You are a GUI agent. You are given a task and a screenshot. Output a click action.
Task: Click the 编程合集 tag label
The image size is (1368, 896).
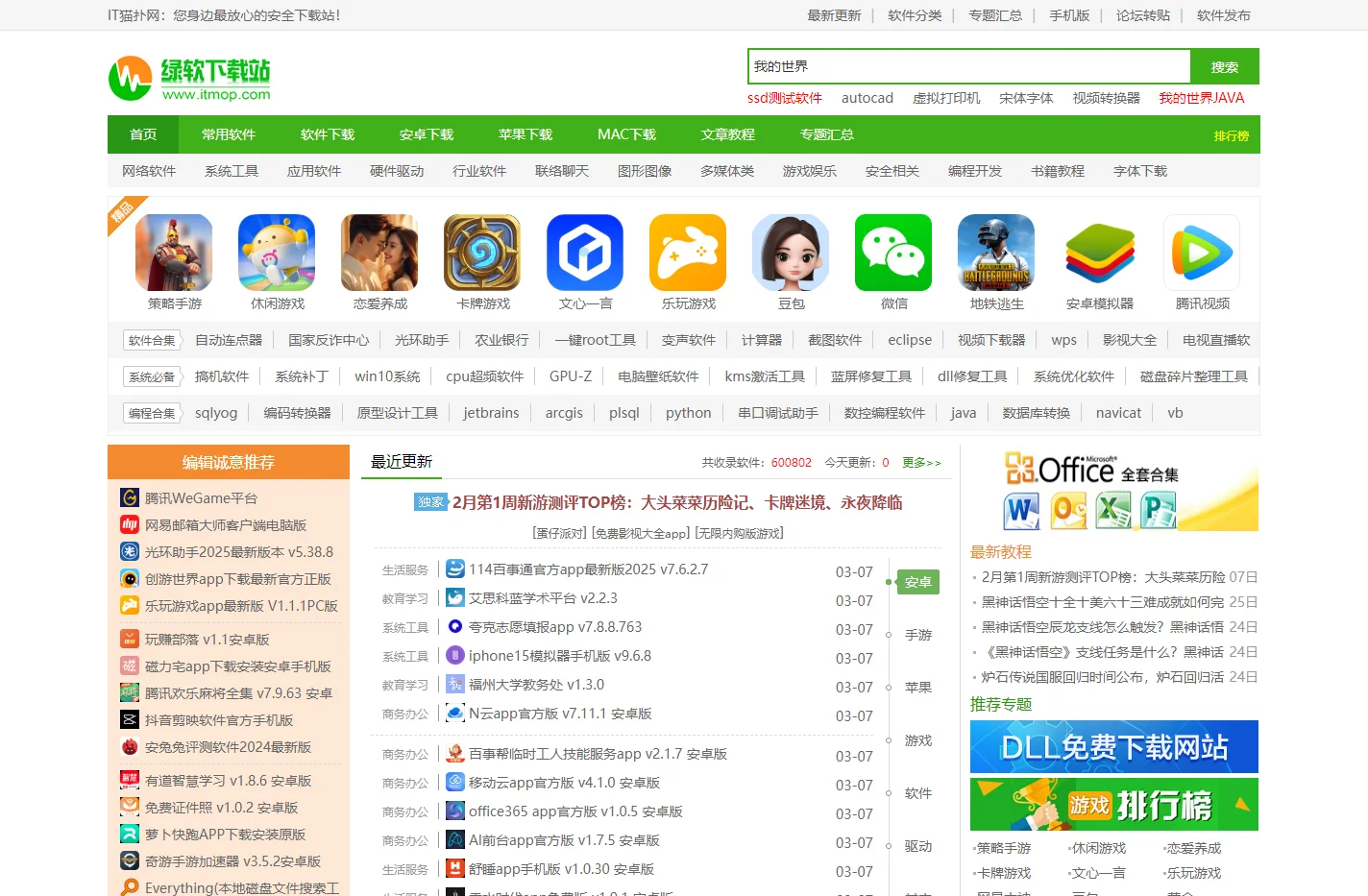(152, 413)
